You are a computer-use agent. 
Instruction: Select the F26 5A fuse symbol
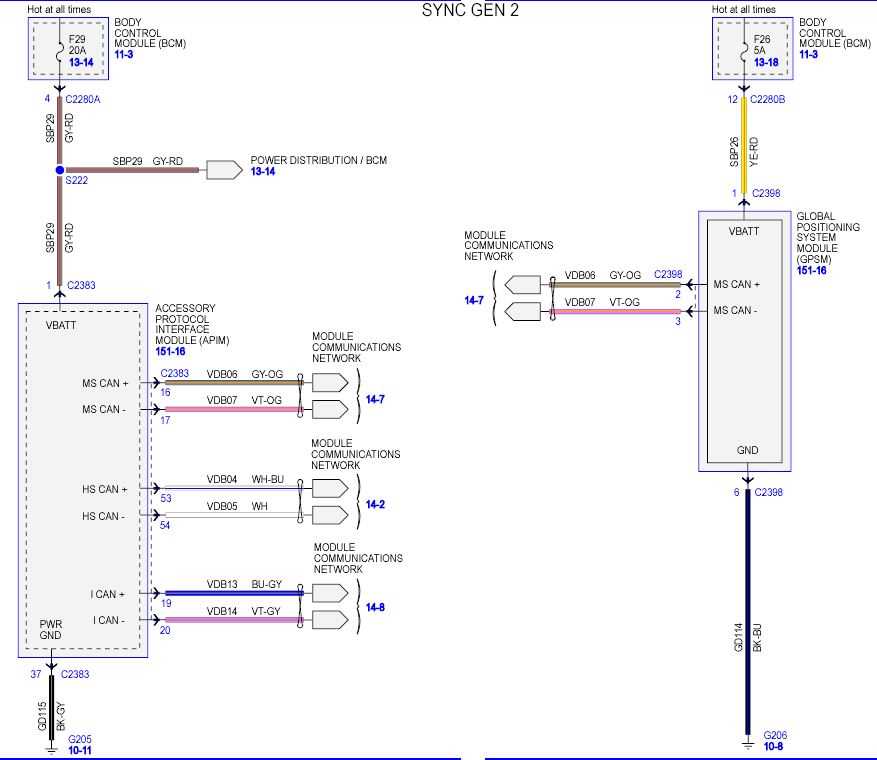(x=744, y=52)
